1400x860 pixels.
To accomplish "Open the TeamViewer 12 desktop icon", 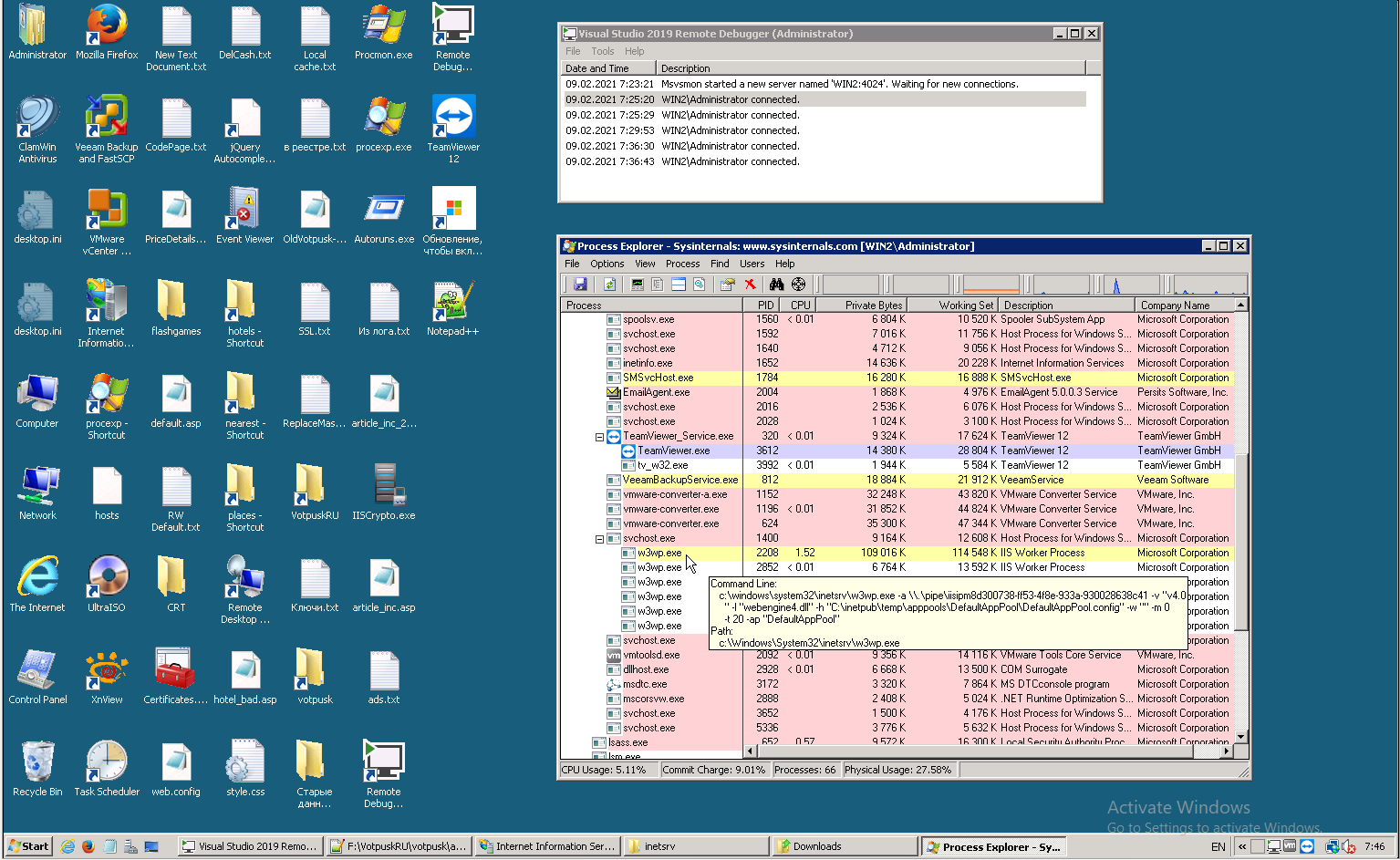I will click(453, 130).
